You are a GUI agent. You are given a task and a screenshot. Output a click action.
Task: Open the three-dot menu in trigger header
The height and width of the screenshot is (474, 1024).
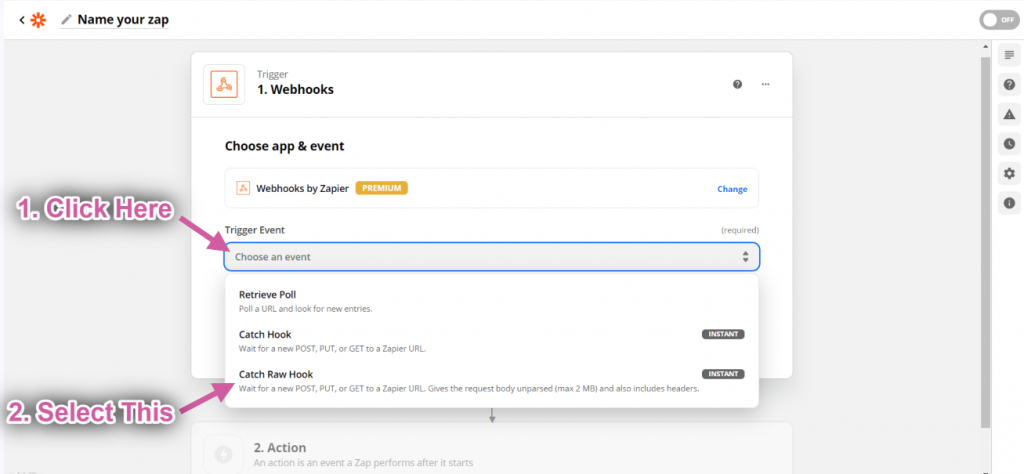point(765,84)
